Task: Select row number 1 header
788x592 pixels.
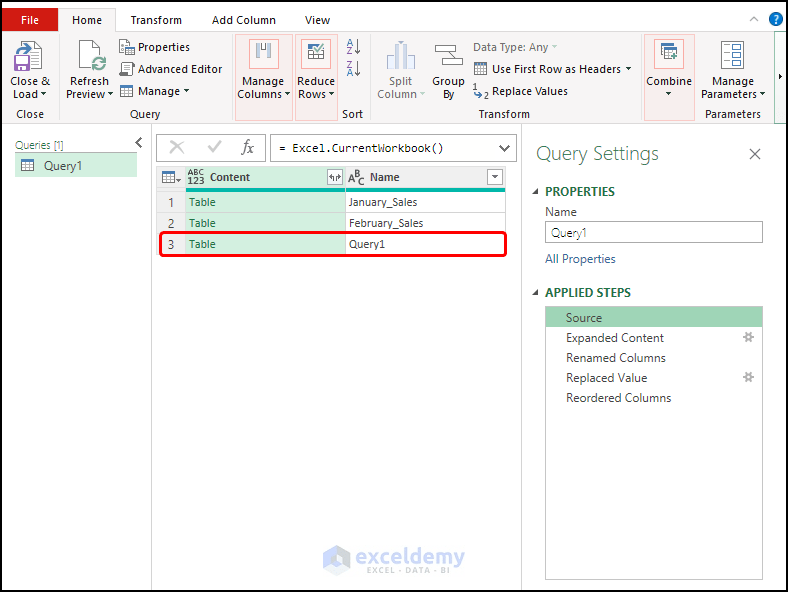Action: (x=171, y=203)
